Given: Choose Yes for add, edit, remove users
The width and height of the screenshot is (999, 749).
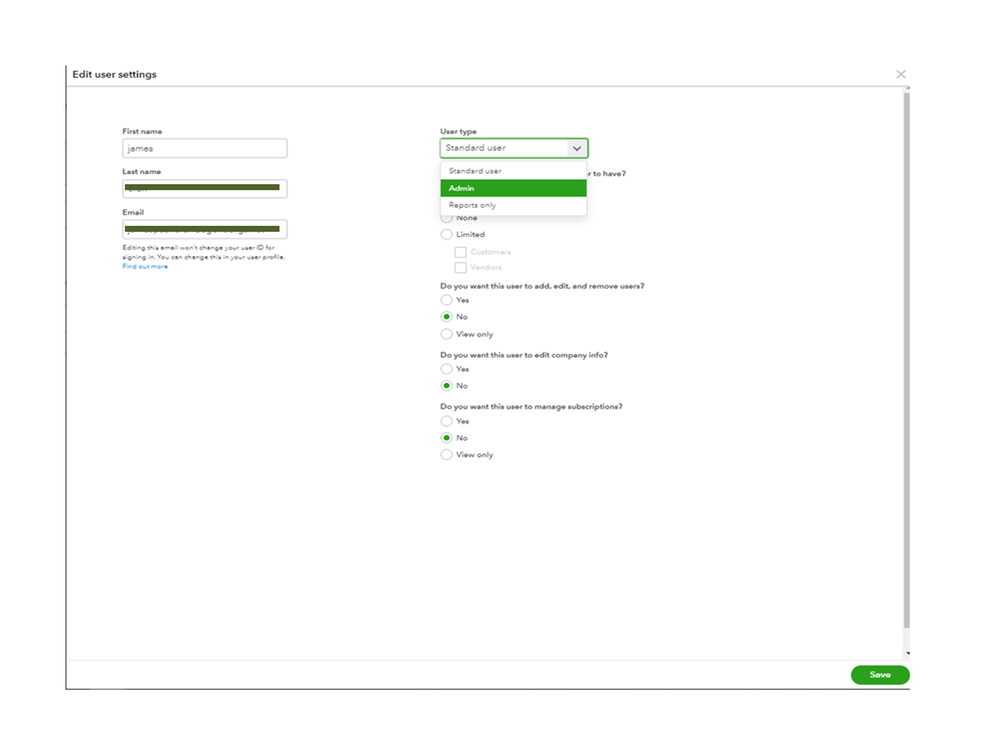Looking at the screenshot, I should point(447,300).
